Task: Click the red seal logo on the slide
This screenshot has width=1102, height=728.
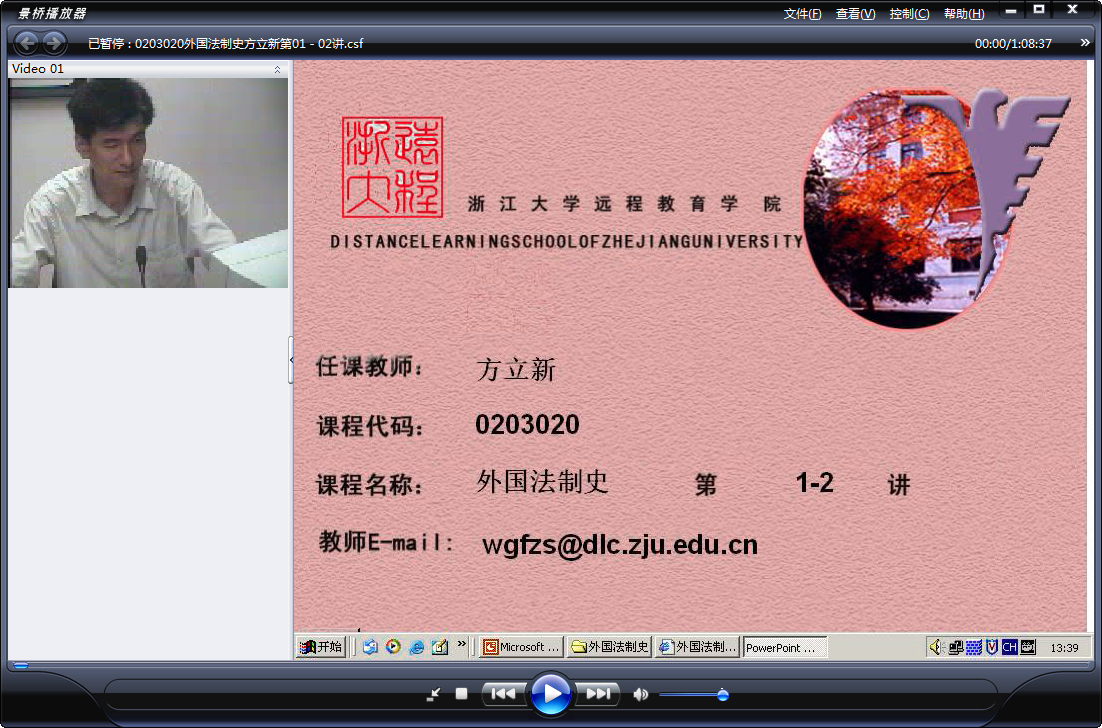Action: (393, 167)
